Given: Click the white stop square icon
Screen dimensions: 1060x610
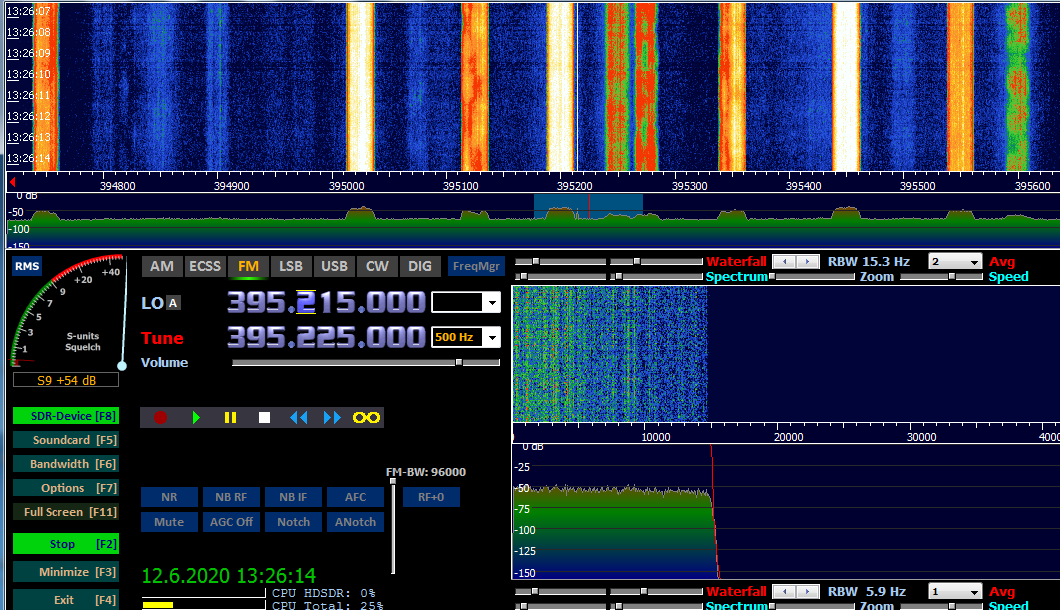Looking at the screenshot, I should coord(264,417).
